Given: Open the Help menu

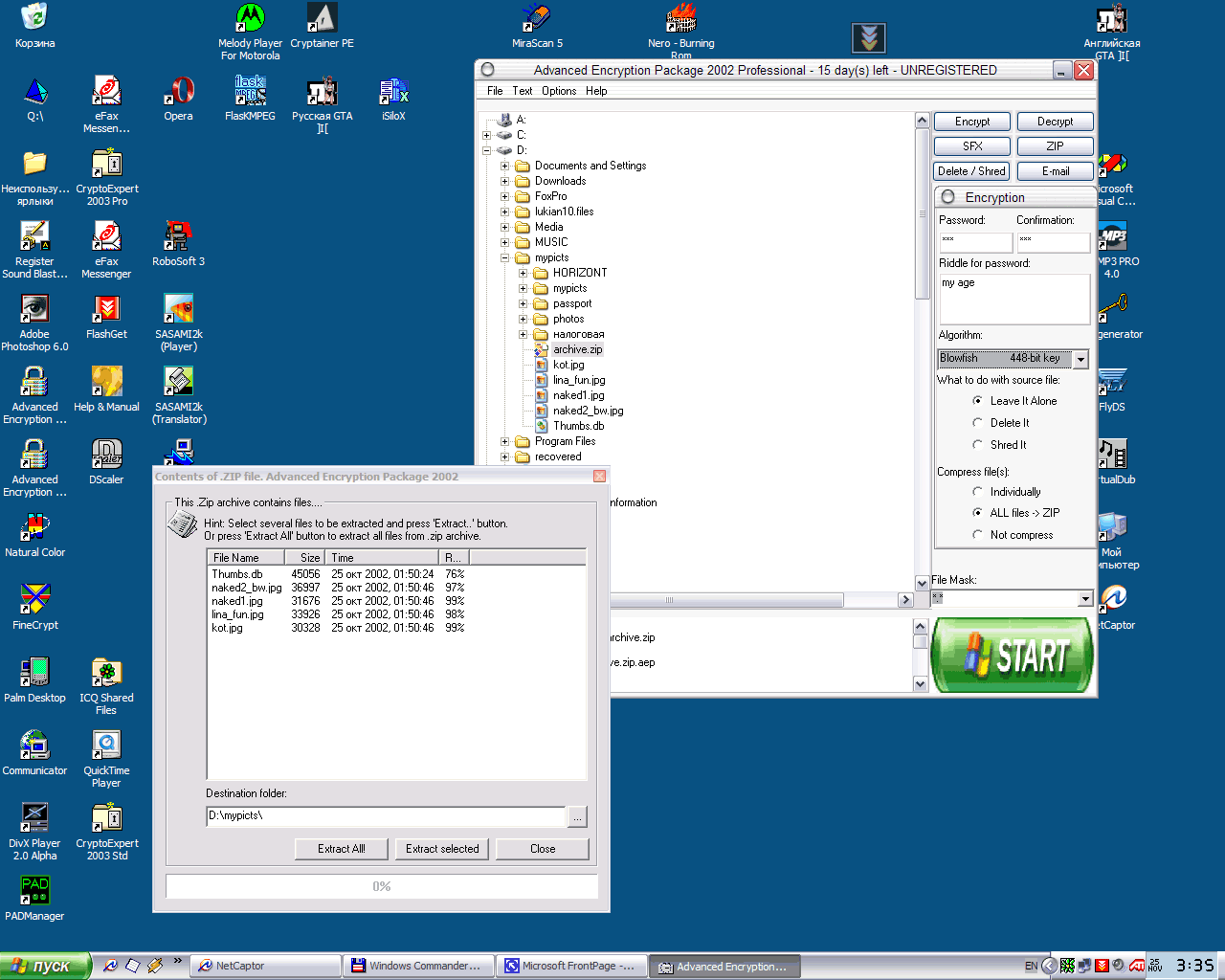Looking at the screenshot, I should 596,91.
